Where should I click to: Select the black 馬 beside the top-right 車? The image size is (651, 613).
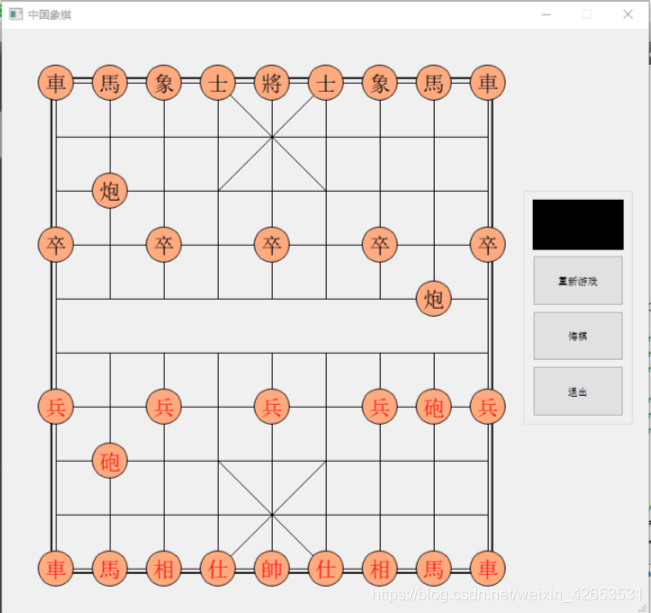coord(434,83)
